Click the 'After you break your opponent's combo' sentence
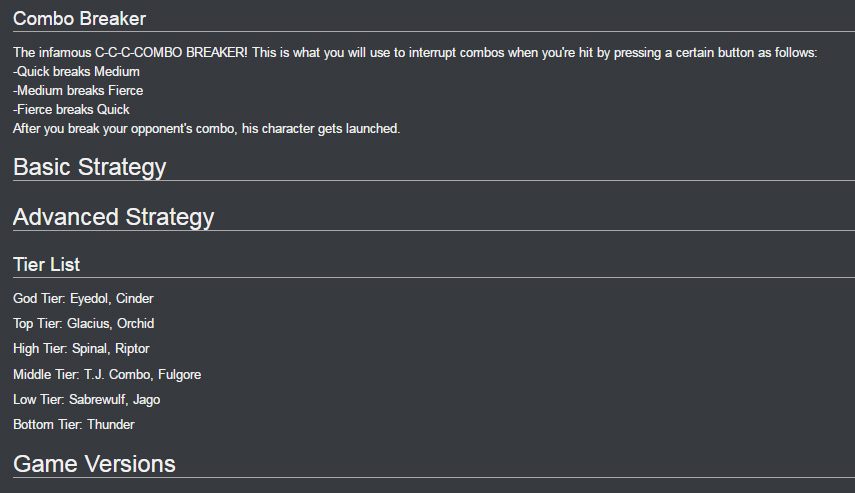 207,129
